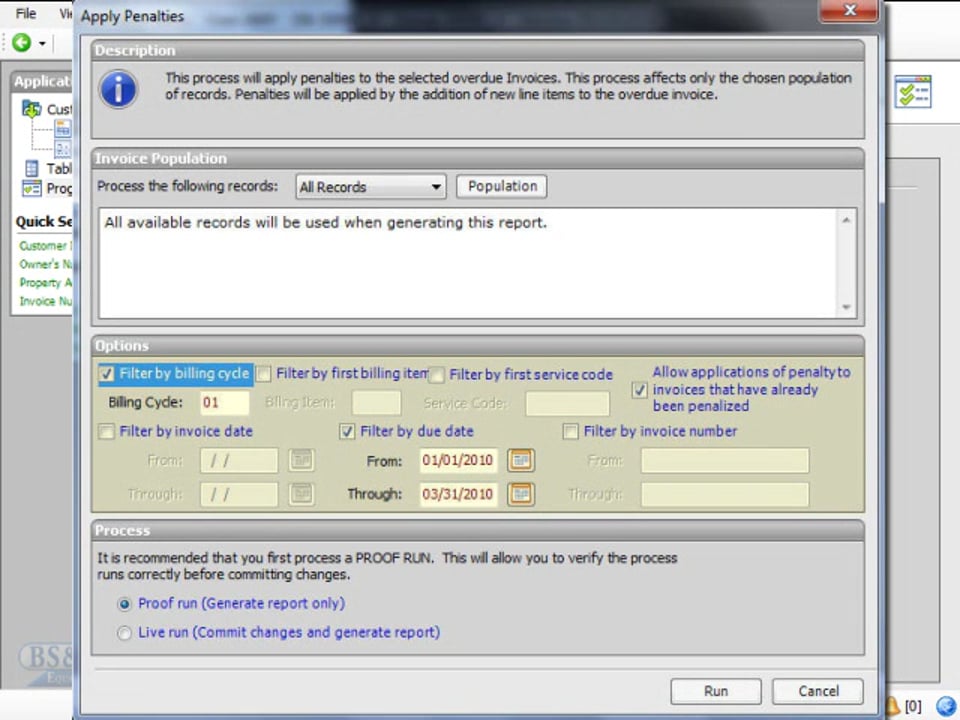Click the Run button
This screenshot has height=720, width=960.
[716, 691]
